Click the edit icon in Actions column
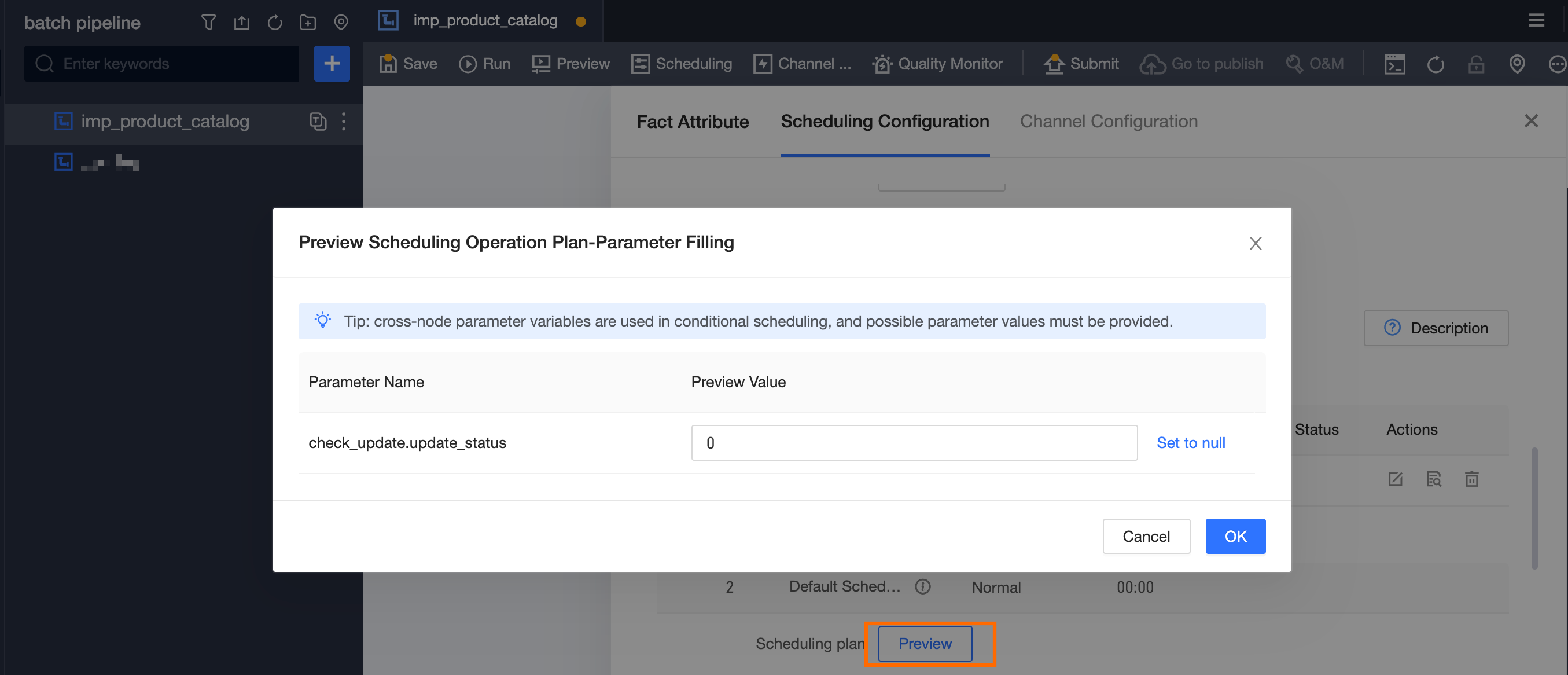The width and height of the screenshot is (1568, 675). click(x=1395, y=479)
